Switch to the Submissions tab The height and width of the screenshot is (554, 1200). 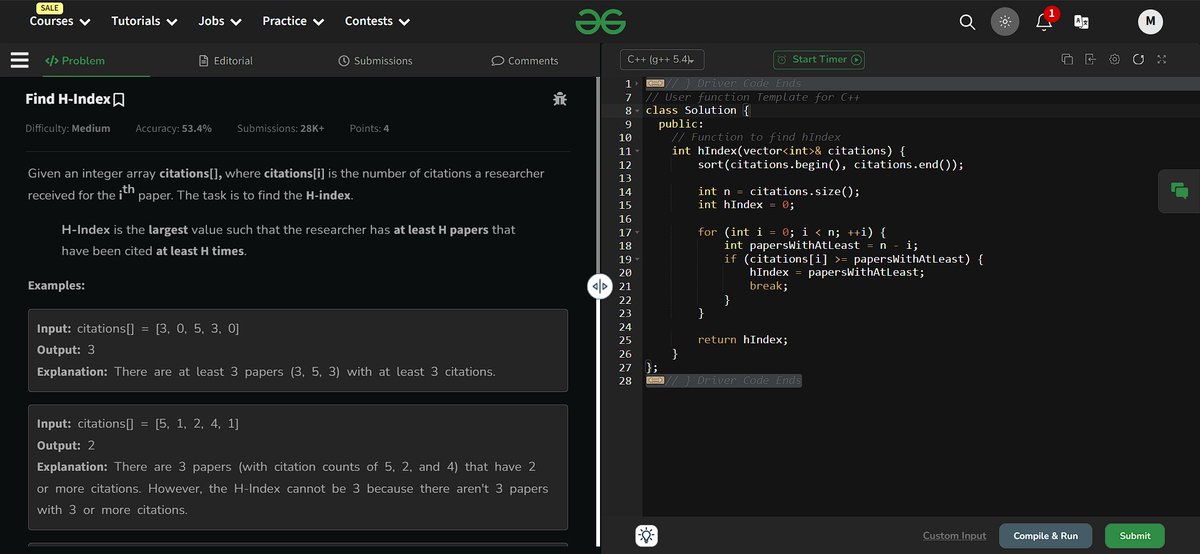point(376,61)
